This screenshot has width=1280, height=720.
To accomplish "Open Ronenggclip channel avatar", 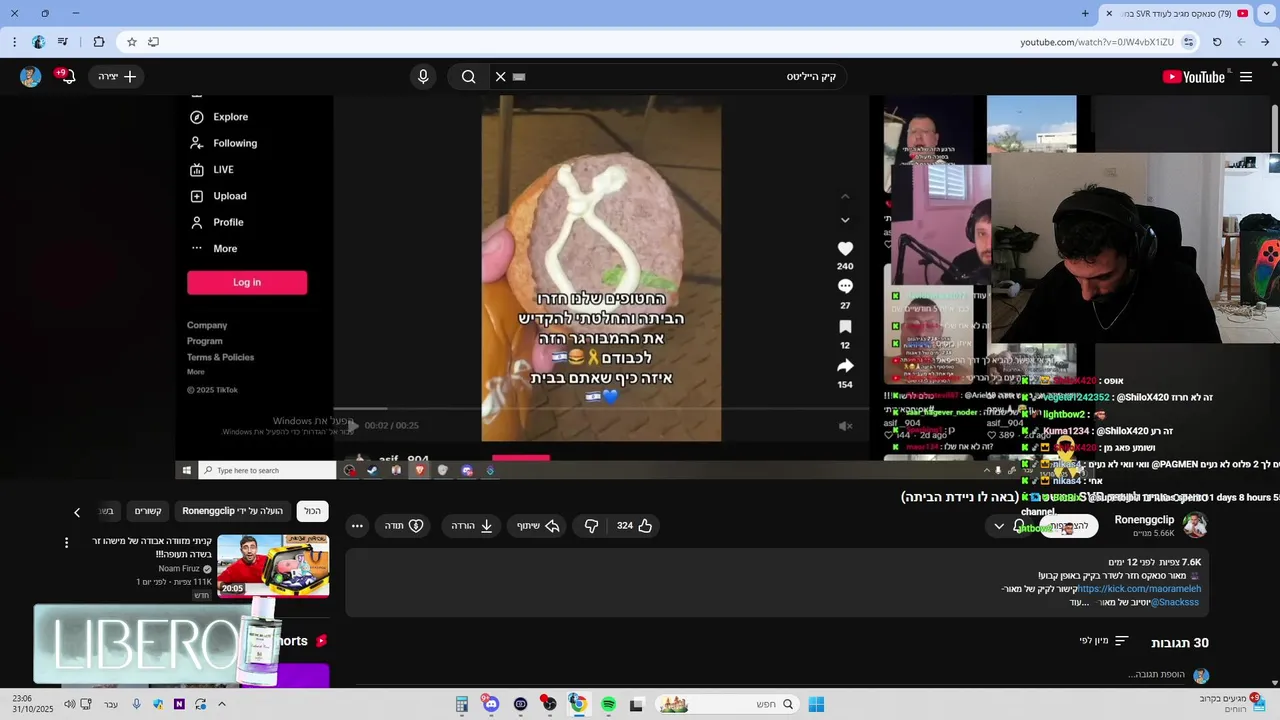I will point(1195,525).
